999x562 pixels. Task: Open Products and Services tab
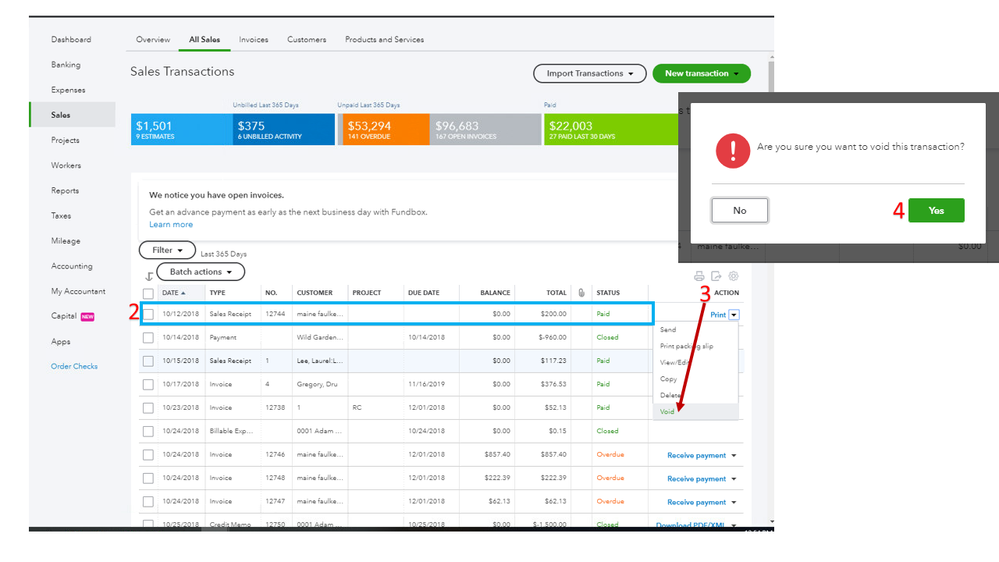pos(384,40)
